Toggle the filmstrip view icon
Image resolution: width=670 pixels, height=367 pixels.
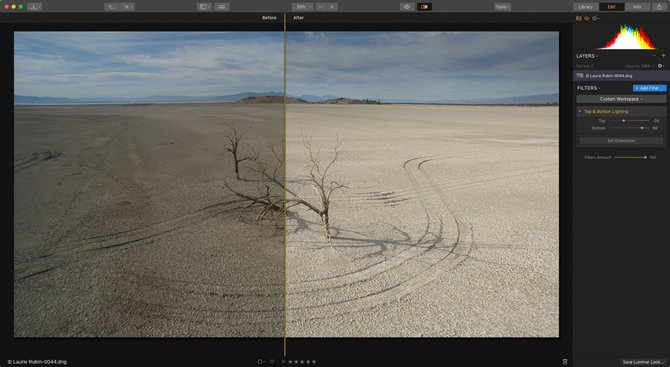(221, 7)
